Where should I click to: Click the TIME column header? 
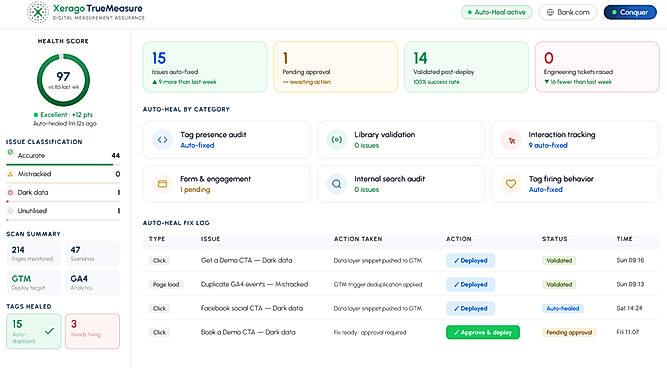624,239
